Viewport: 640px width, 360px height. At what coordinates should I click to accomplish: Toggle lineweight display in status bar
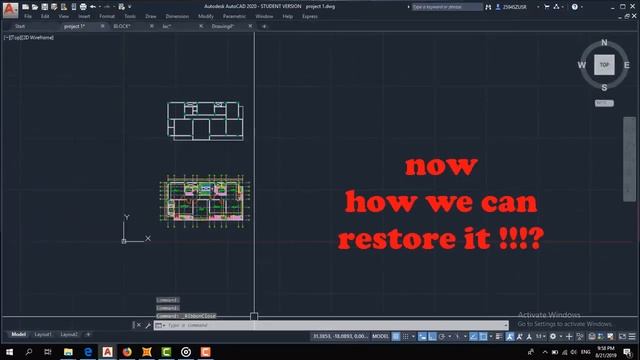(x=499, y=336)
